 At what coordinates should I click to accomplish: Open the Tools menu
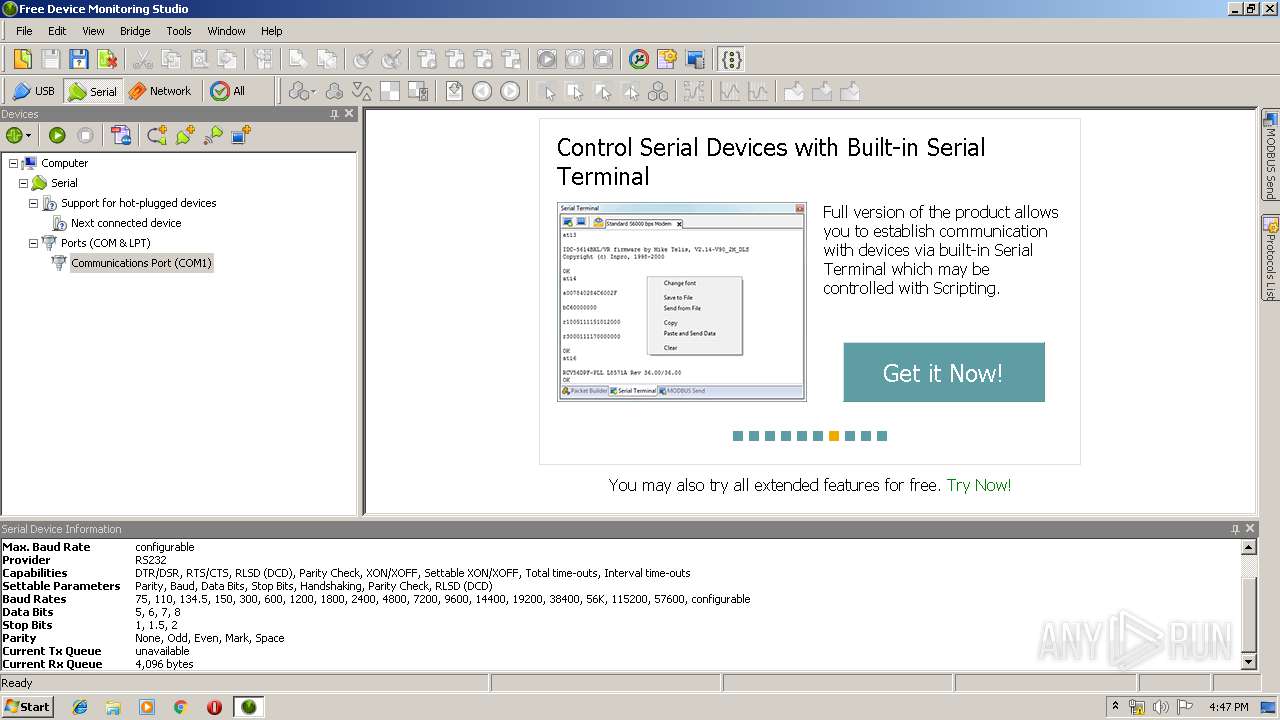[x=179, y=31]
